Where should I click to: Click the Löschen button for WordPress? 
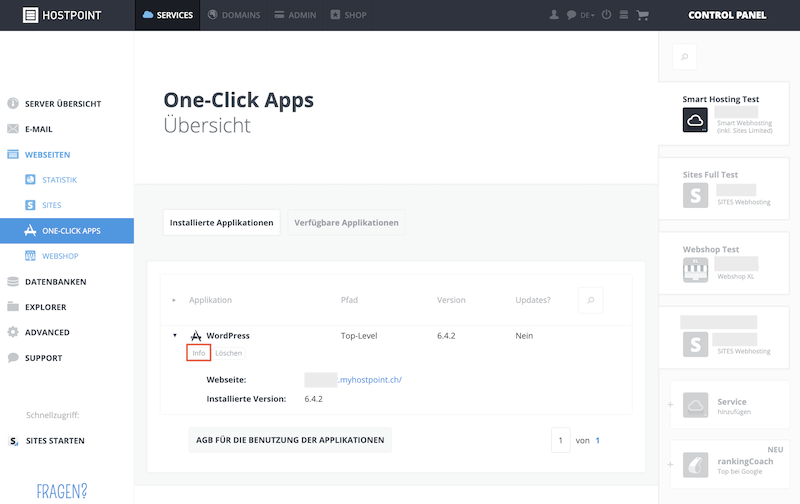point(229,353)
